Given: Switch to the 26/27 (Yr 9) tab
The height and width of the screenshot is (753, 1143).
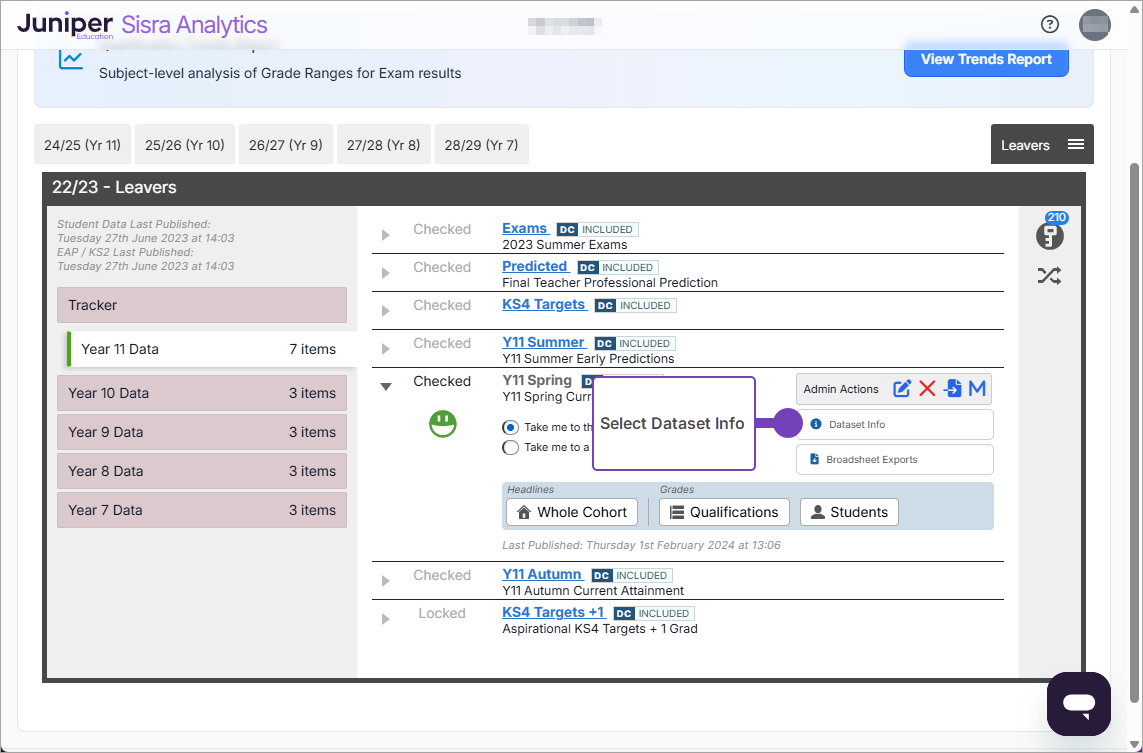Looking at the screenshot, I should (285, 145).
